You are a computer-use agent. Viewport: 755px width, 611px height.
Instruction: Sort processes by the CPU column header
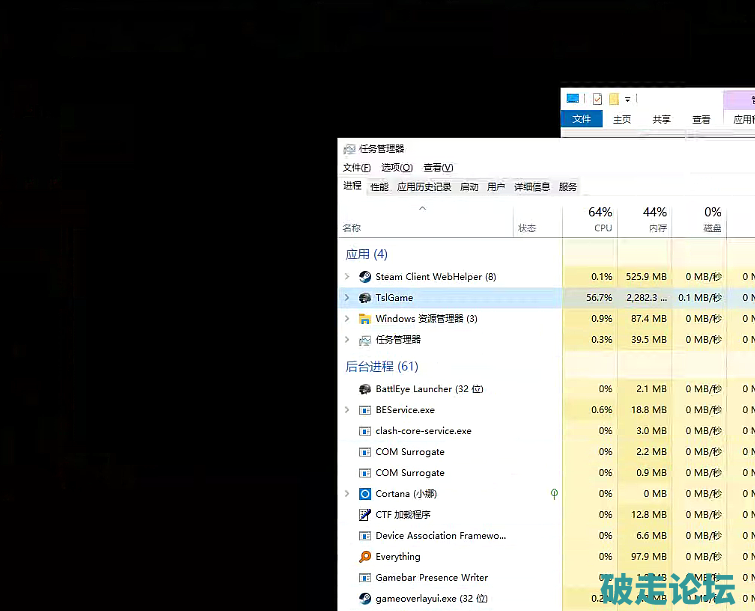click(601, 220)
